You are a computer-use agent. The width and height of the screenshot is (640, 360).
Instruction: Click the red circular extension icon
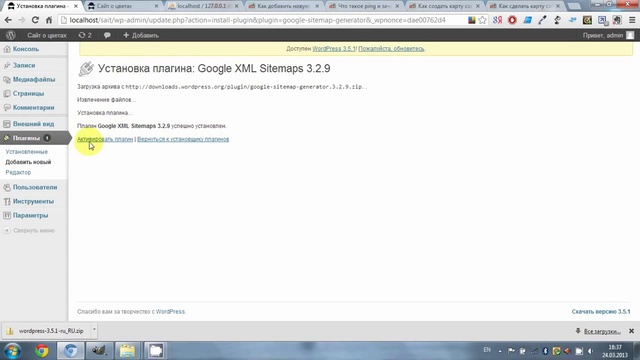tap(512, 20)
